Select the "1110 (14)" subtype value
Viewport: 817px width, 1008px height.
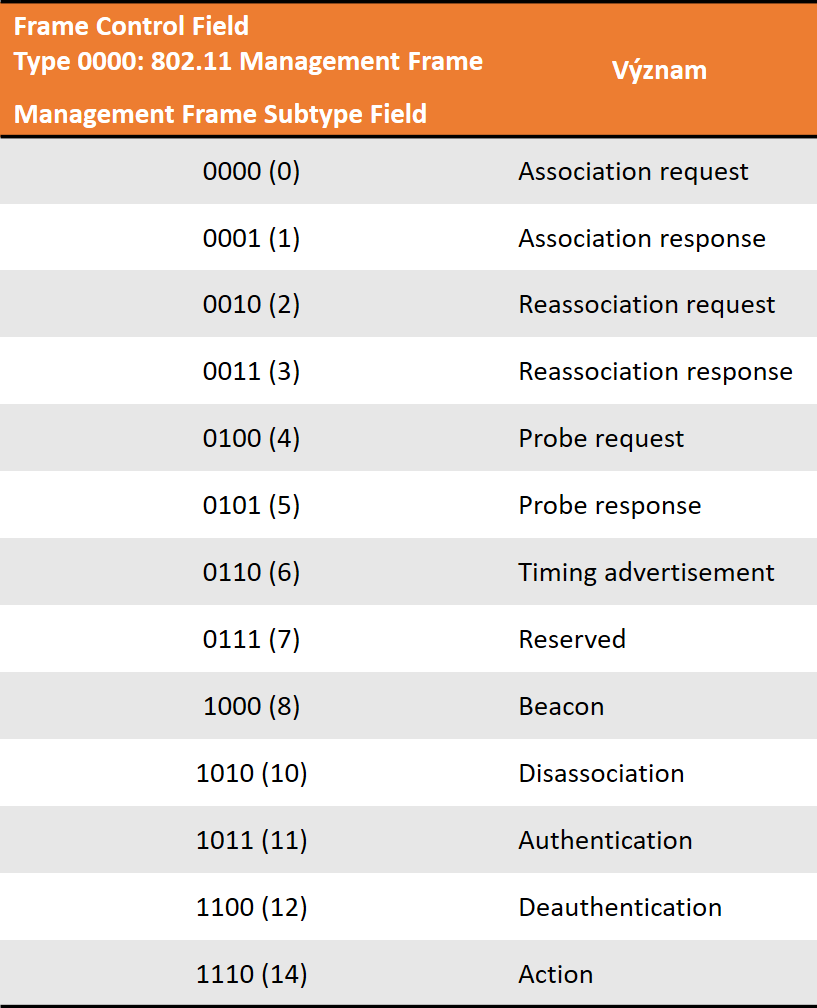click(x=251, y=975)
